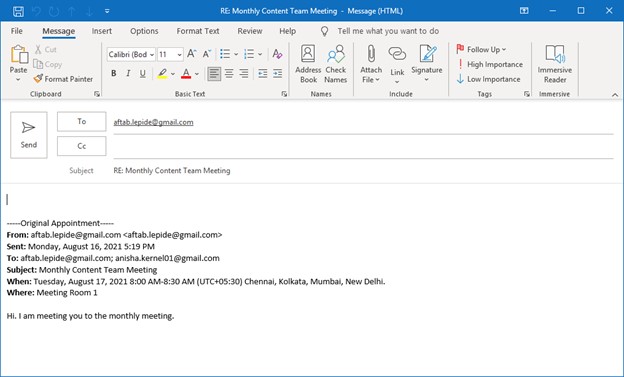Open the Tags group dialog launcher
This screenshot has height=377, width=624.
coord(527,94)
